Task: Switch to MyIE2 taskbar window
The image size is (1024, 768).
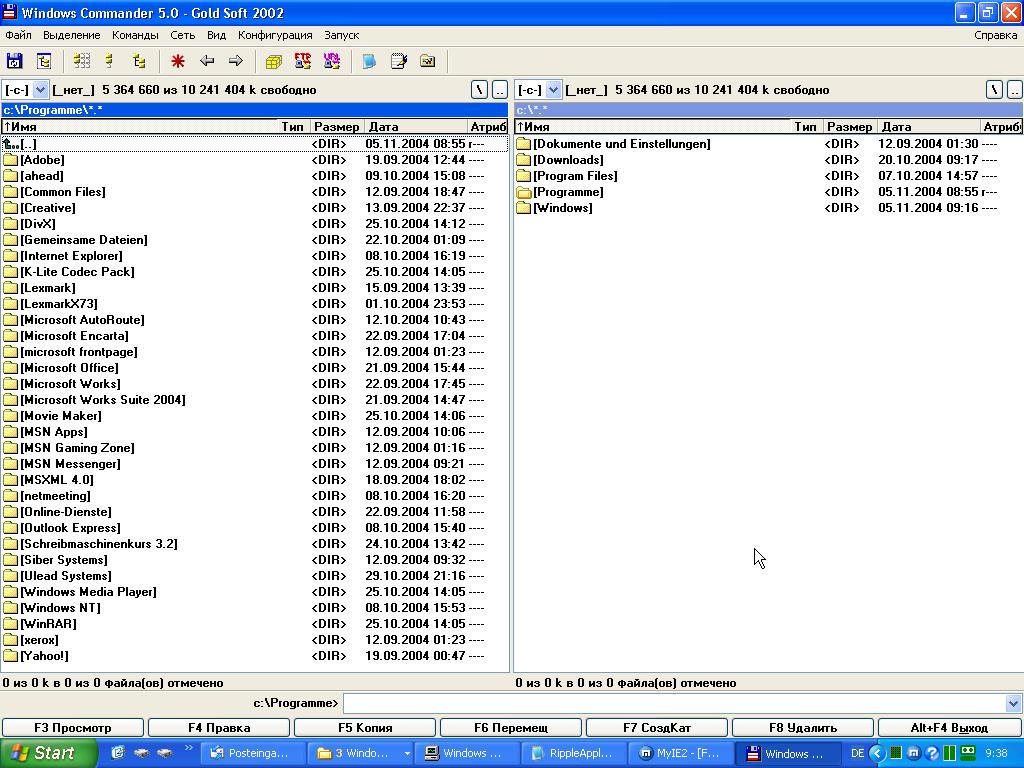Action: coord(682,754)
